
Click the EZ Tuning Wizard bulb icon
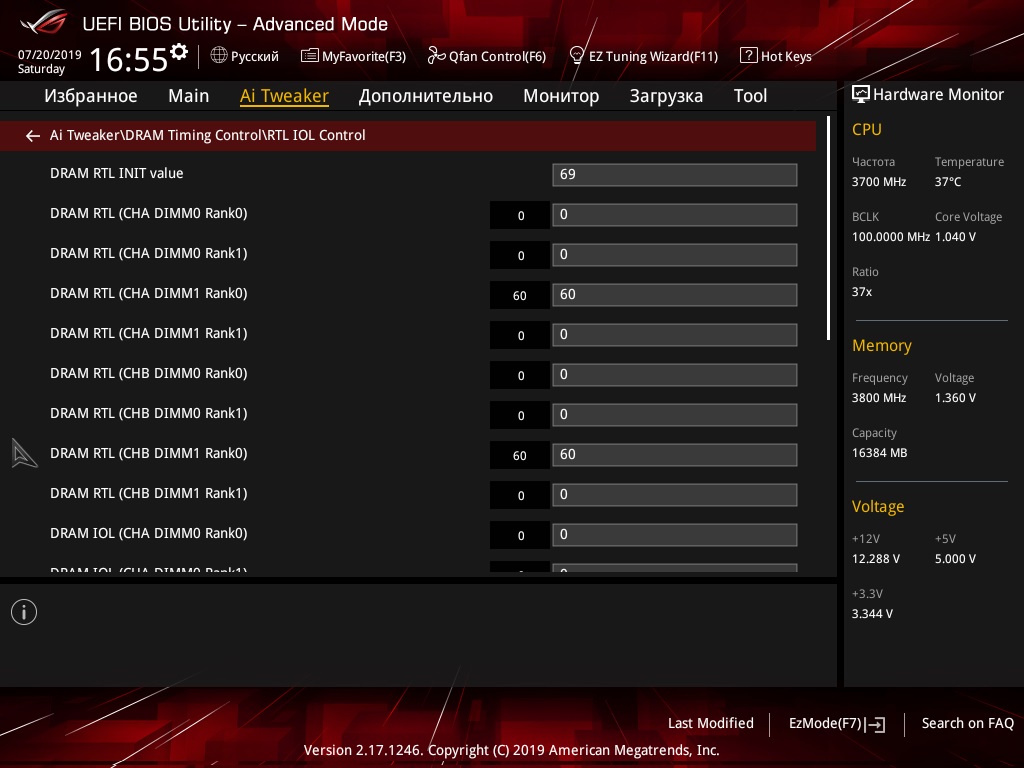[x=577, y=56]
